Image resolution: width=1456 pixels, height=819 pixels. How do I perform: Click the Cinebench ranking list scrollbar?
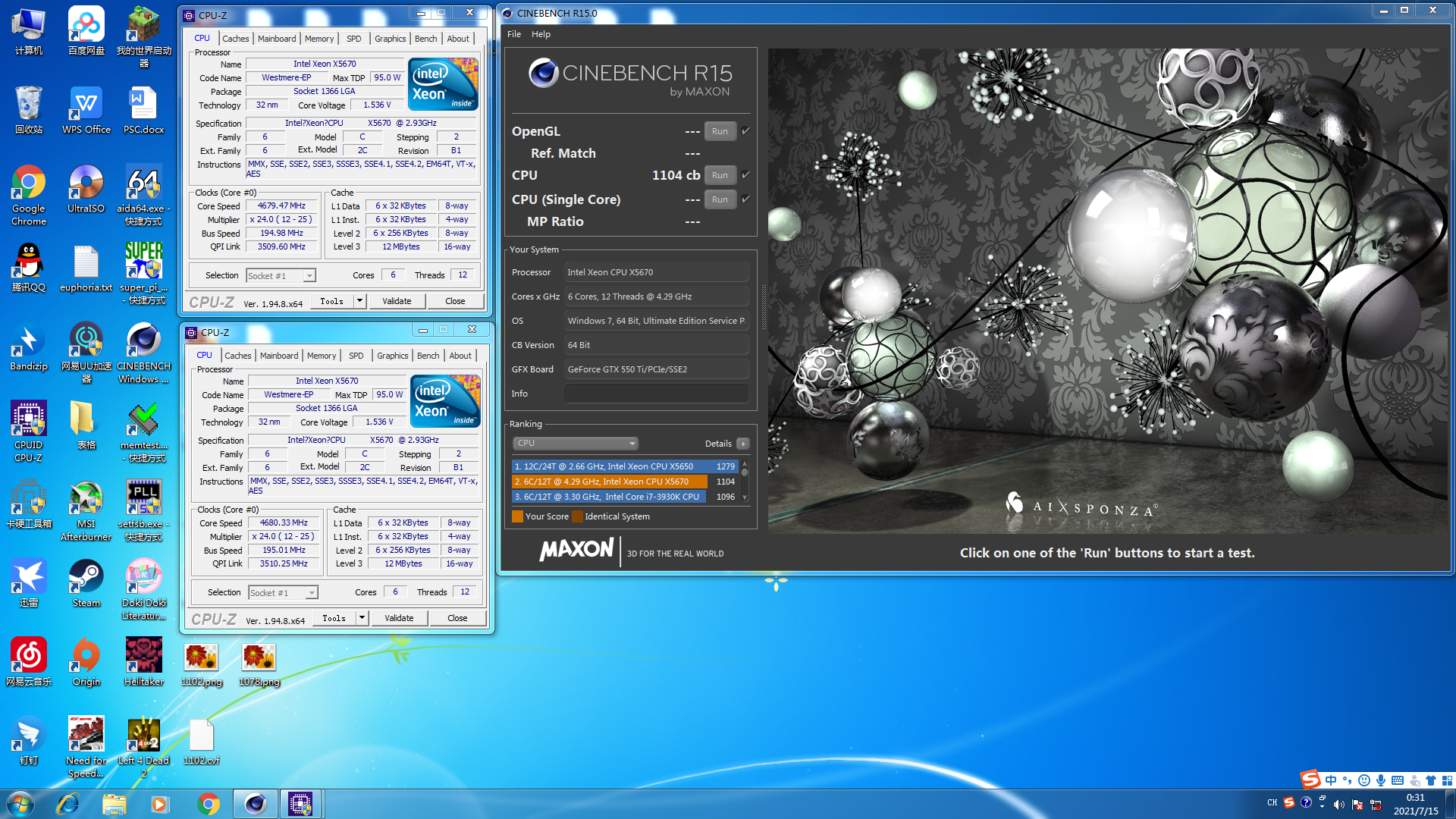[x=745, y=481]
